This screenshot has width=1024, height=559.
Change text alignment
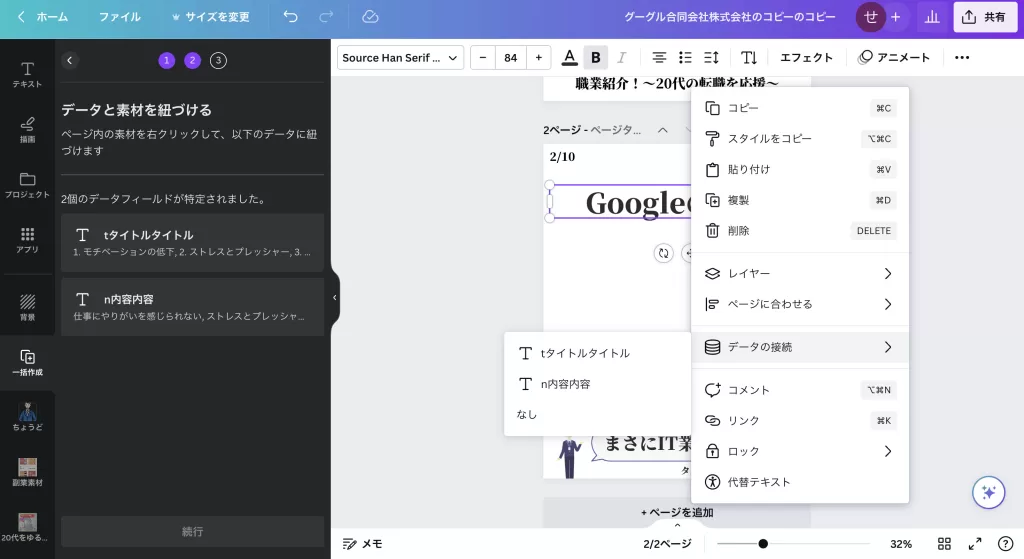pyautogui.click(x=659, y=57)
